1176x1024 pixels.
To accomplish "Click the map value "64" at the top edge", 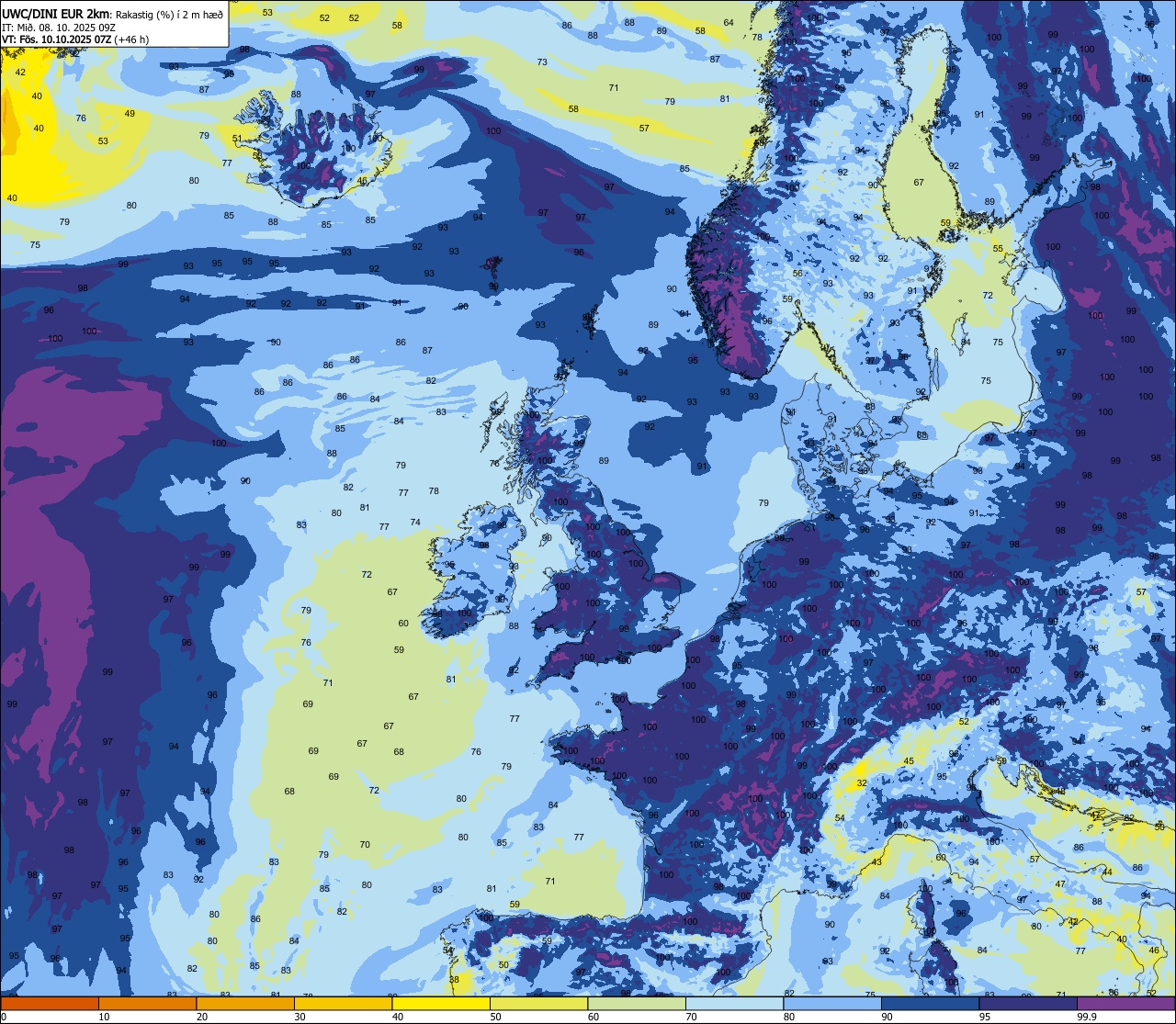I will 729,22.
